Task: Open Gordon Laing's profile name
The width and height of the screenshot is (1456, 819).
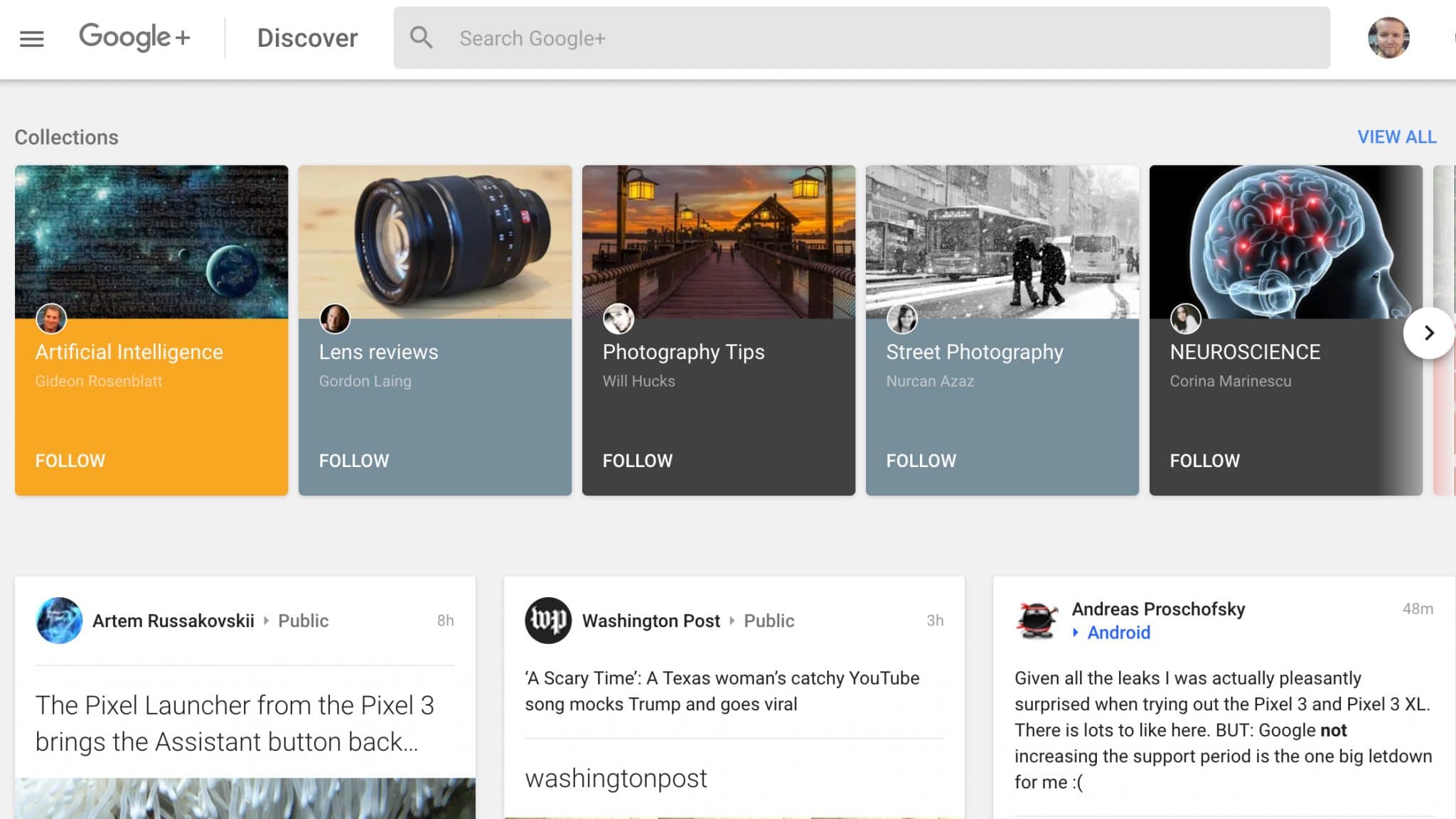Action: (365, 381)
